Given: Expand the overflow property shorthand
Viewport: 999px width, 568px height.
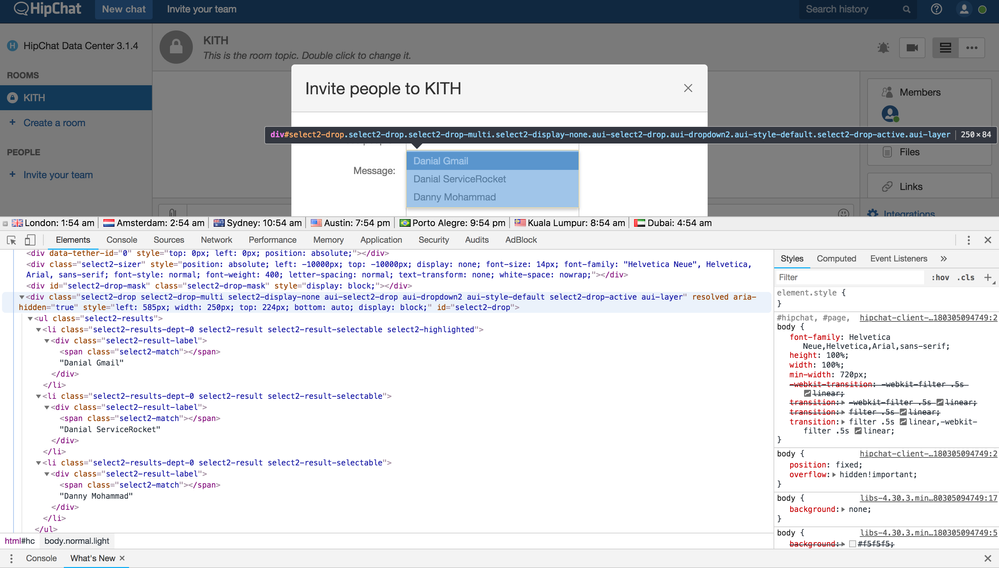Looking at the screenshot, I should [x=835, y=474].
